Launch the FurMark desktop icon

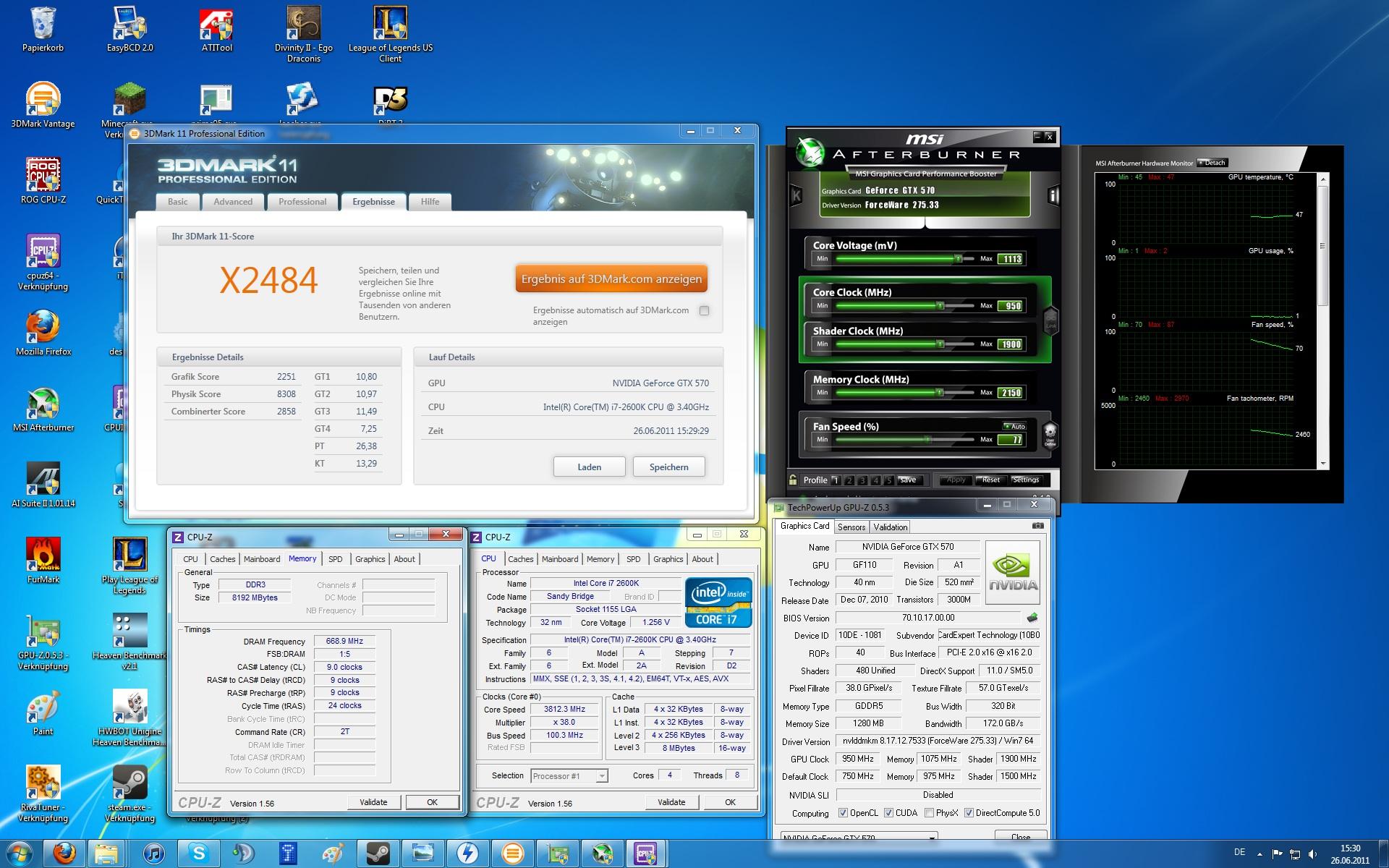43,561
